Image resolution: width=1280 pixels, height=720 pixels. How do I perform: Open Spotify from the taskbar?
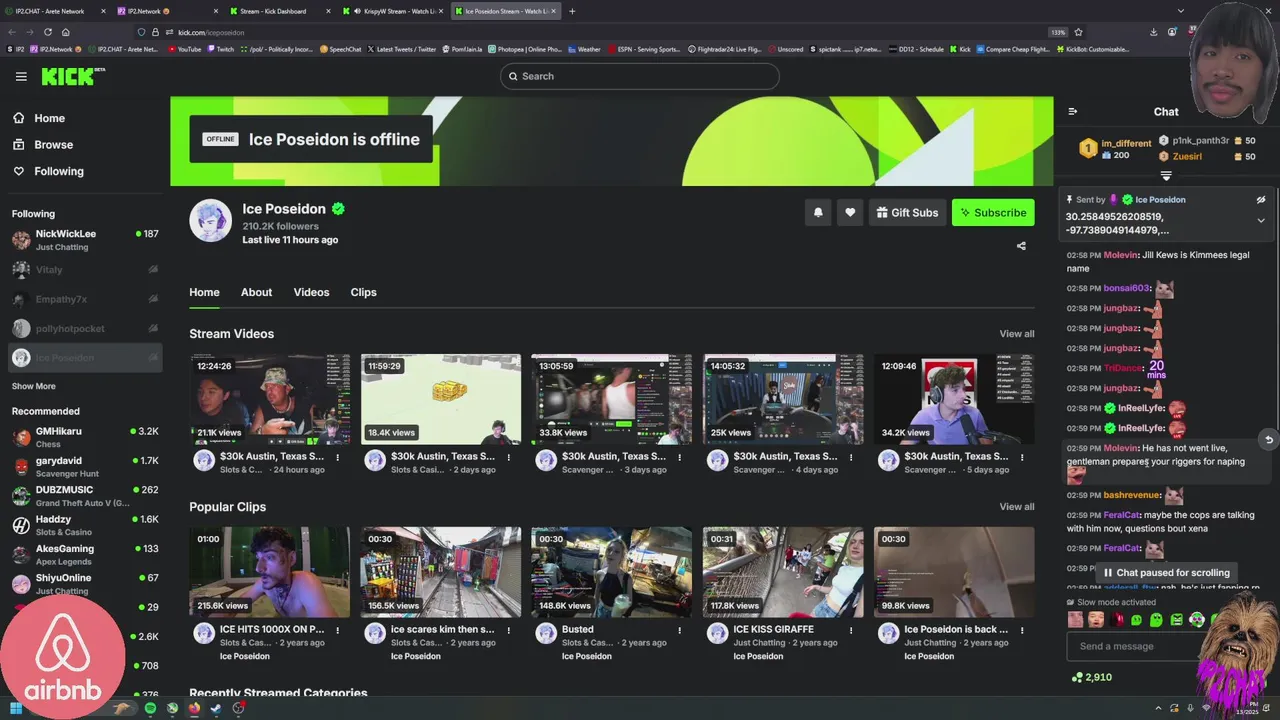coord(150,708)
